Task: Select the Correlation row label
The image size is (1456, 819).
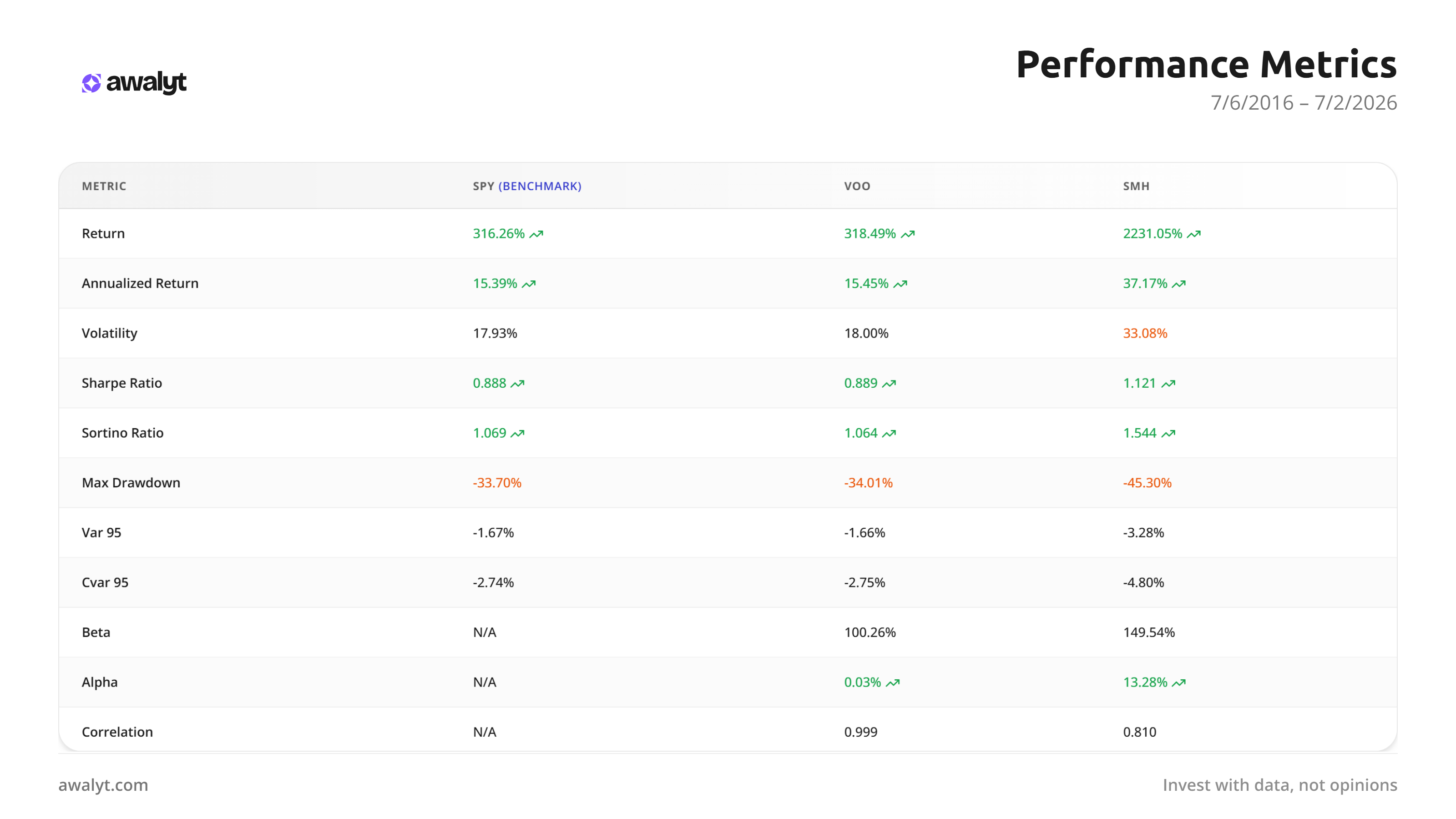Action: point(117,732)
